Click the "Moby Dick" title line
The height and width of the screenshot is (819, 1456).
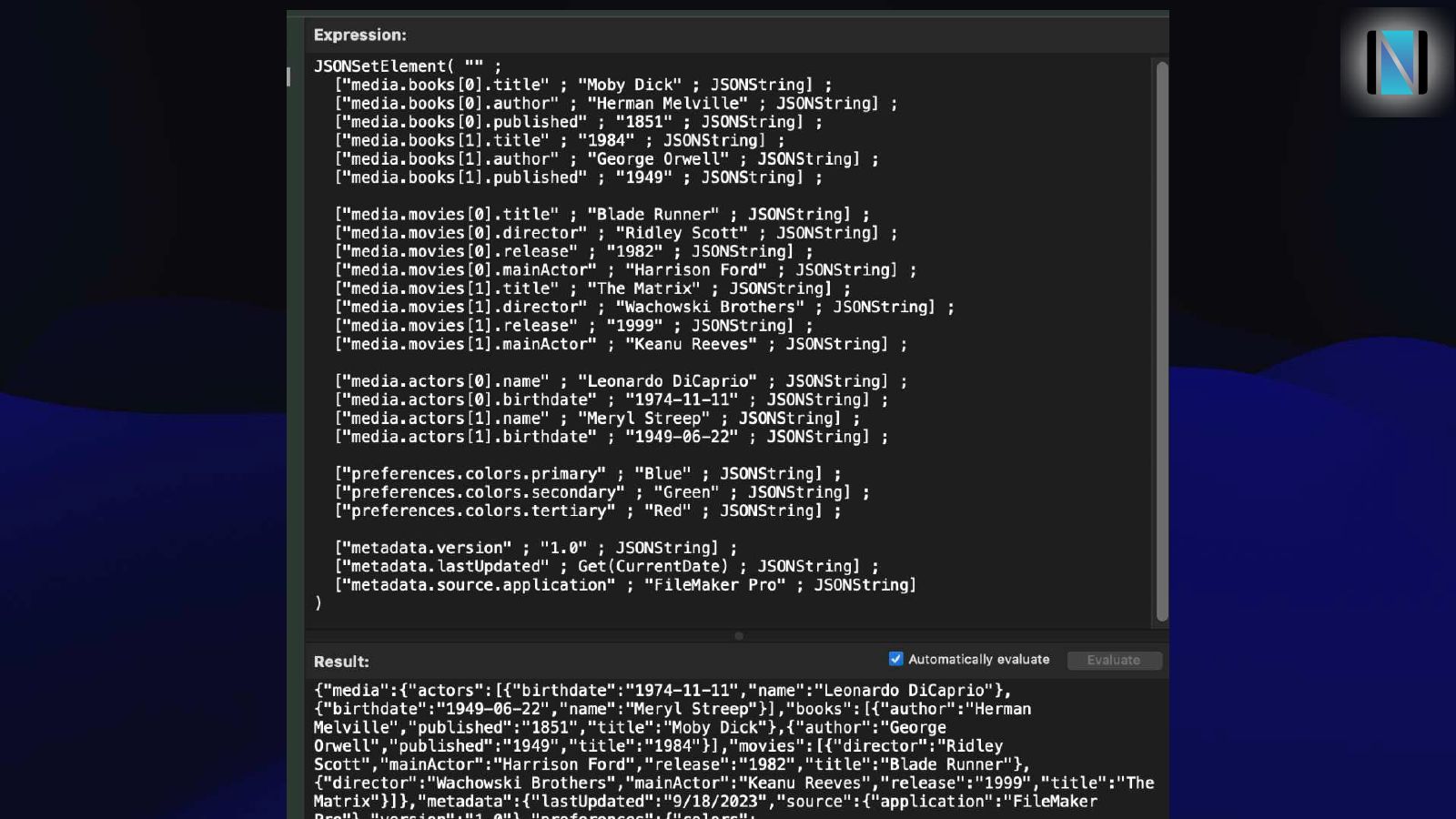582,85
